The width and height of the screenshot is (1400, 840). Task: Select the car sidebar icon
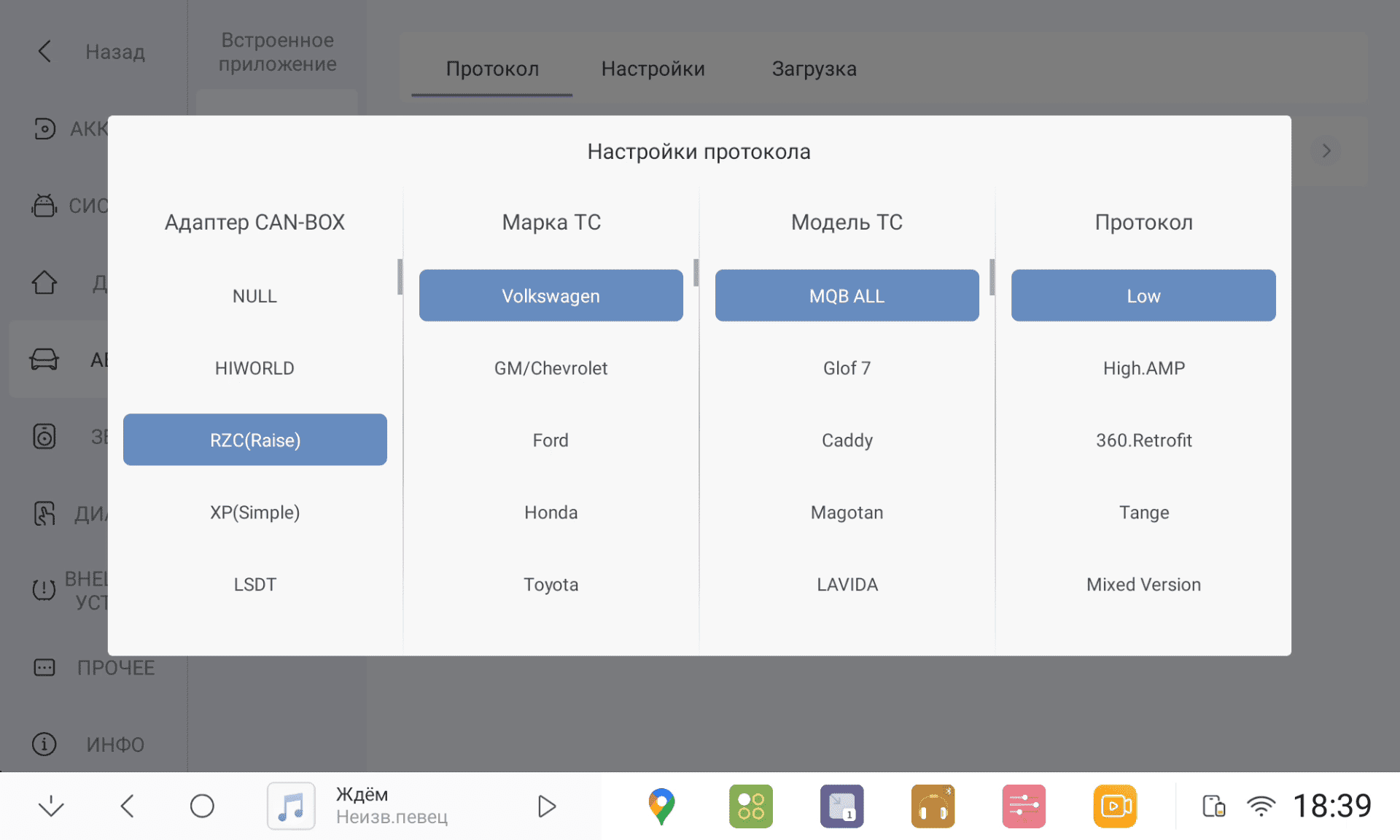(44, 359)
